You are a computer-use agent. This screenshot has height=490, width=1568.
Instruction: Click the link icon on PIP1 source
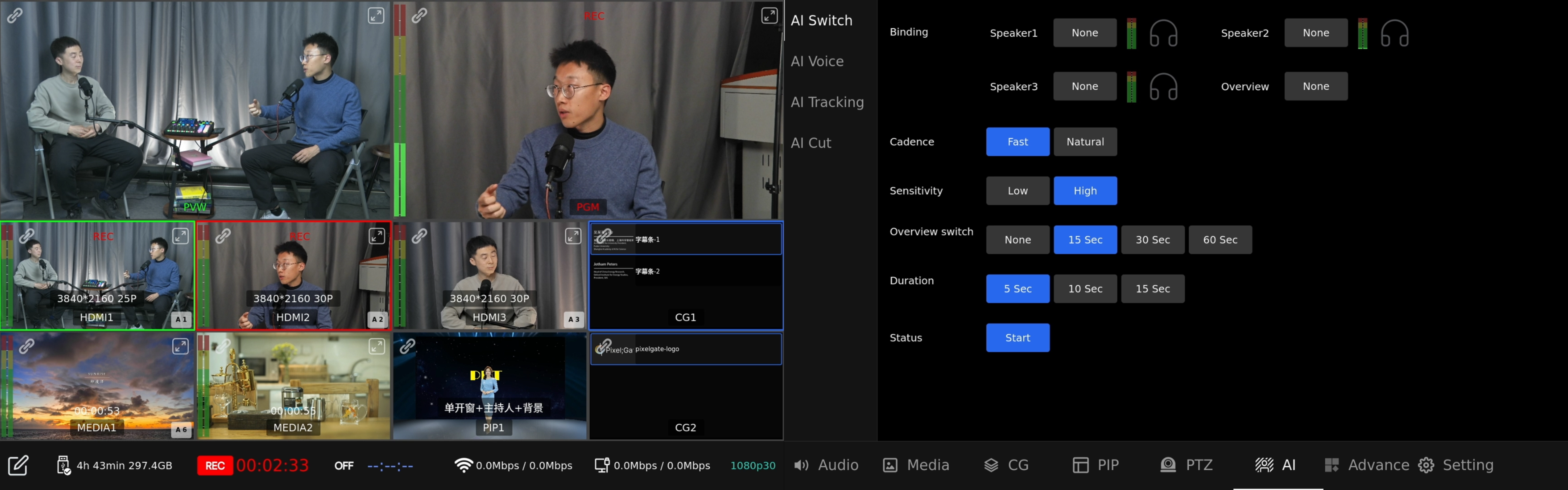[x=408, y=347]
